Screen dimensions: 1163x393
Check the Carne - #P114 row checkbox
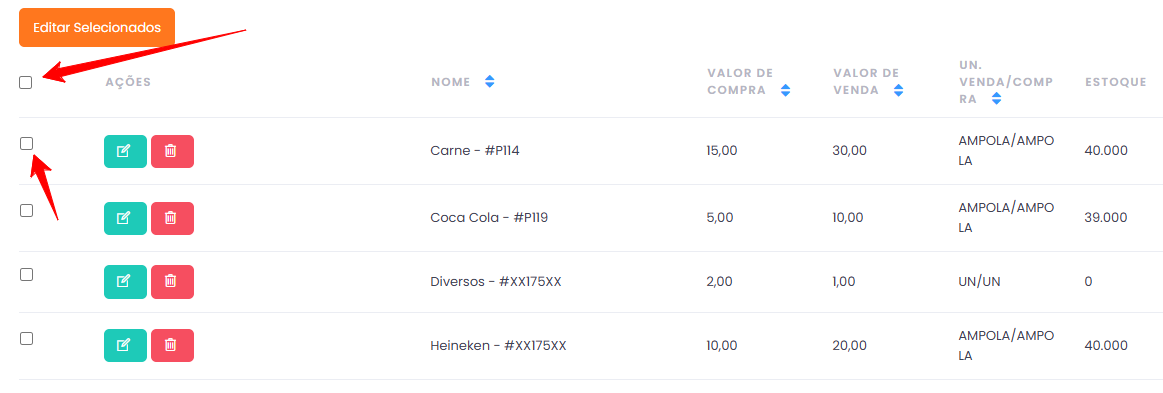26,144
